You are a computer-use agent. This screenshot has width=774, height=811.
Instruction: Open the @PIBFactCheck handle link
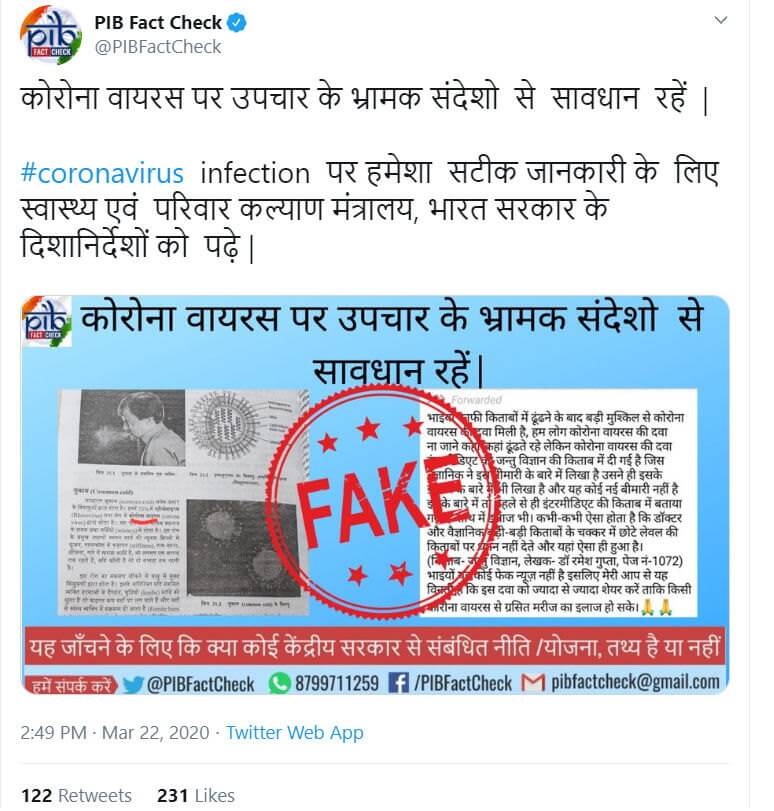tap(158, 47)
